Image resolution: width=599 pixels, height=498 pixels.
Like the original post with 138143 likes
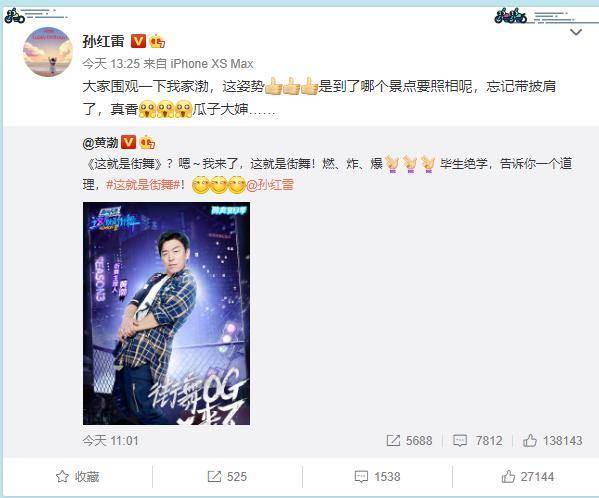pos(552,440)
